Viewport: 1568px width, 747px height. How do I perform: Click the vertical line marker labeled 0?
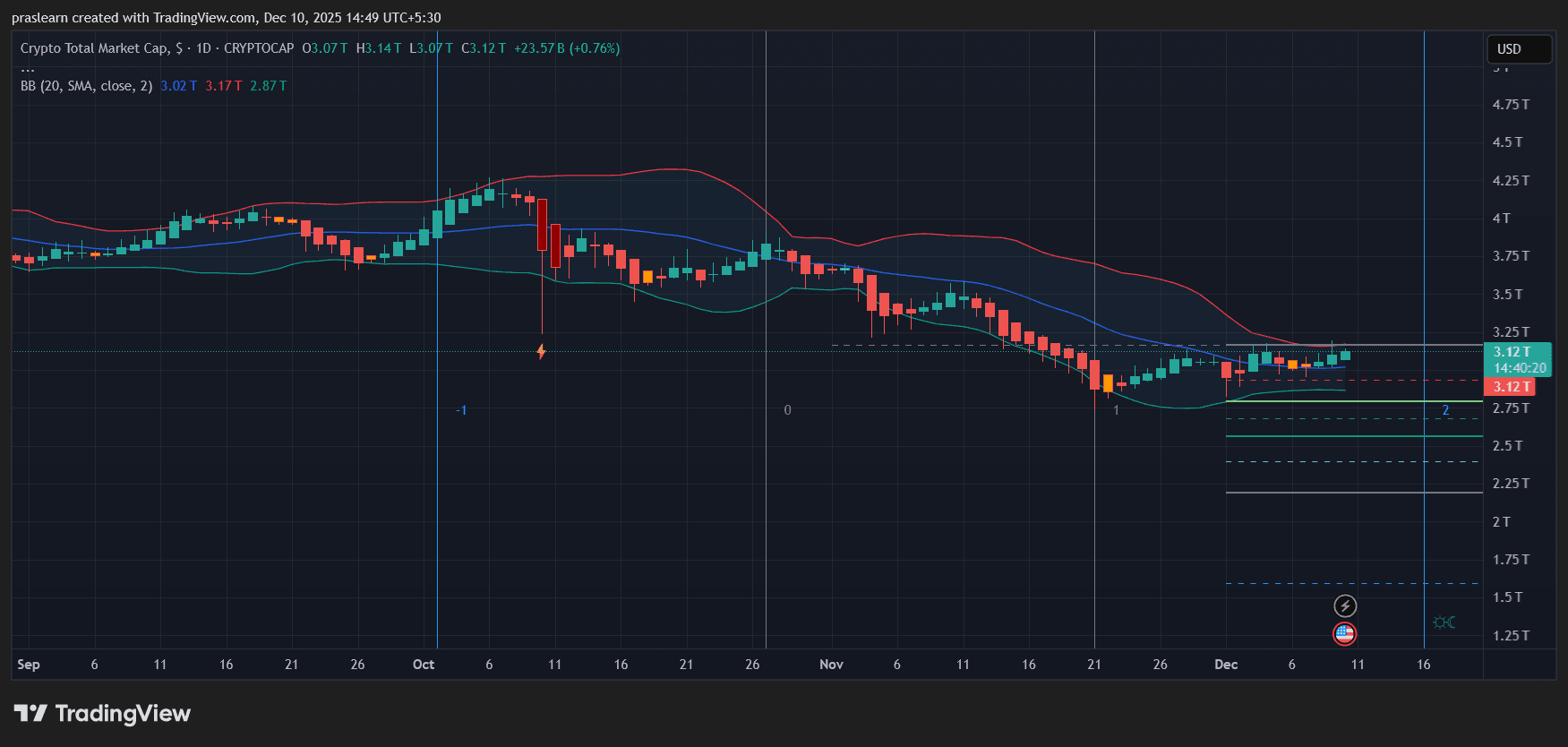pos(787,410)
